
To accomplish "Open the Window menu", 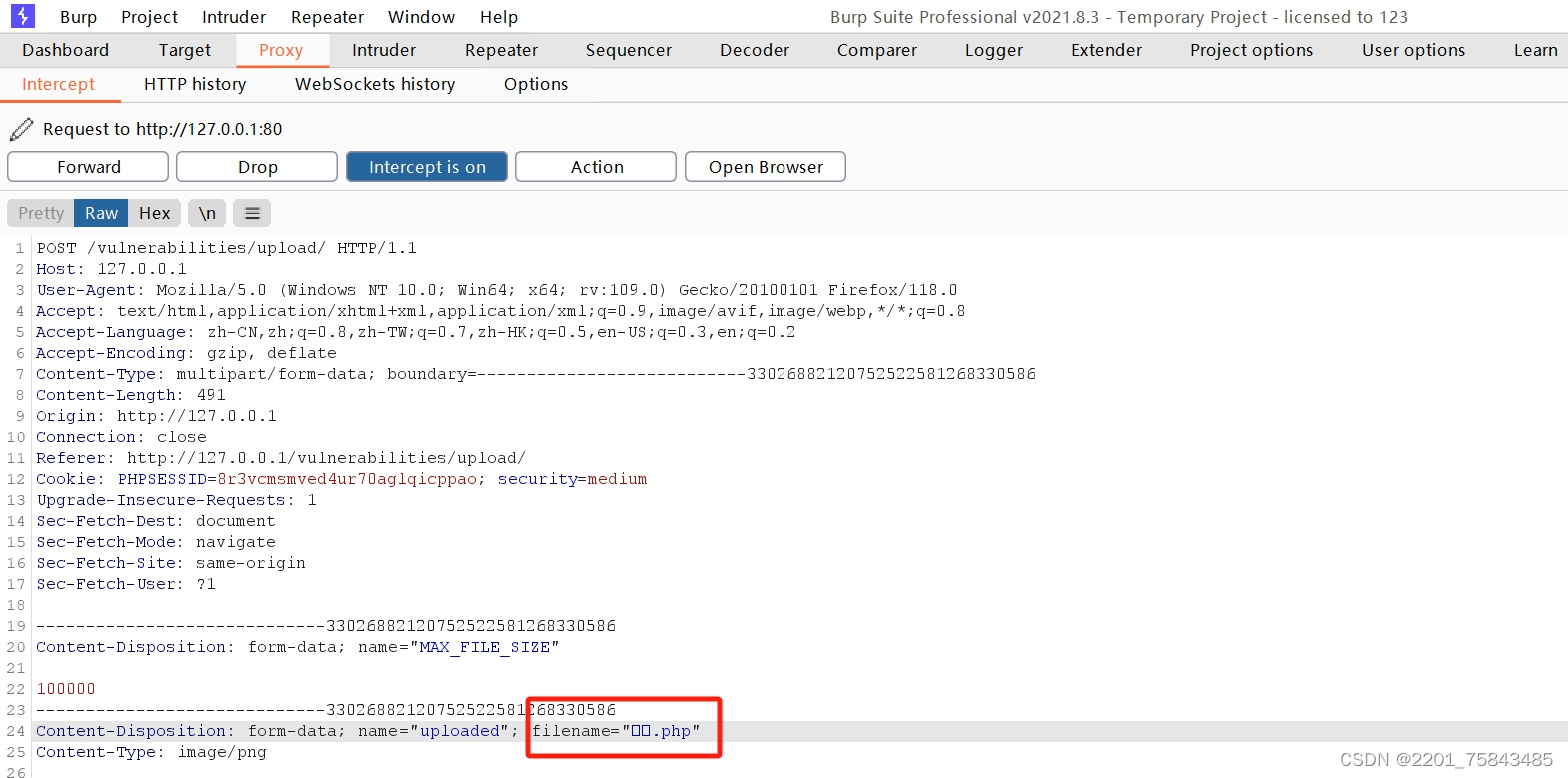I will point(421,17).
